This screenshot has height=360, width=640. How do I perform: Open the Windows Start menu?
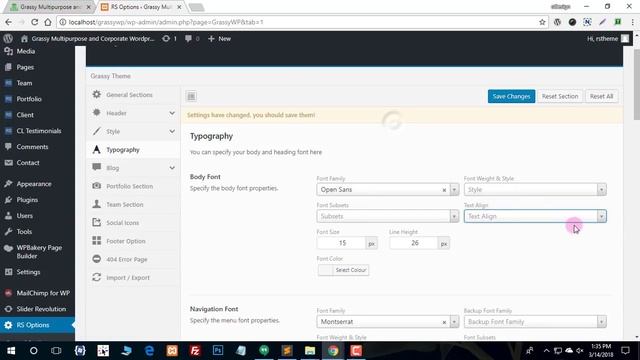click(x=11, y=351)
